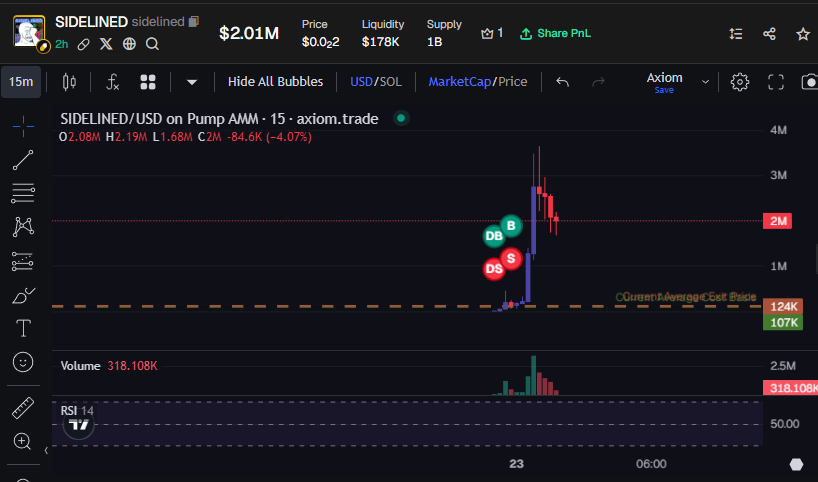Click the green market status dot
This screenshot has width=818, height=482.
[401, 118]
